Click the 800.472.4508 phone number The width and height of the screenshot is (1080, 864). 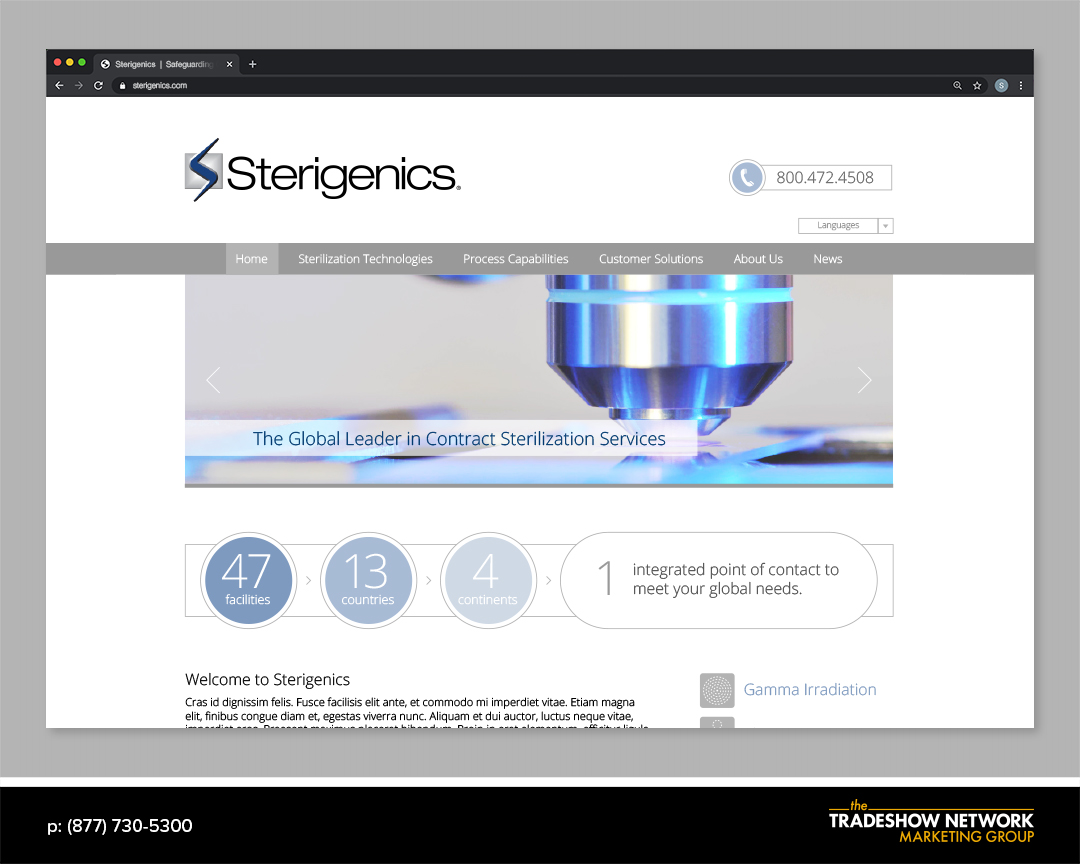pyautogui.click(x=825, y=178)
